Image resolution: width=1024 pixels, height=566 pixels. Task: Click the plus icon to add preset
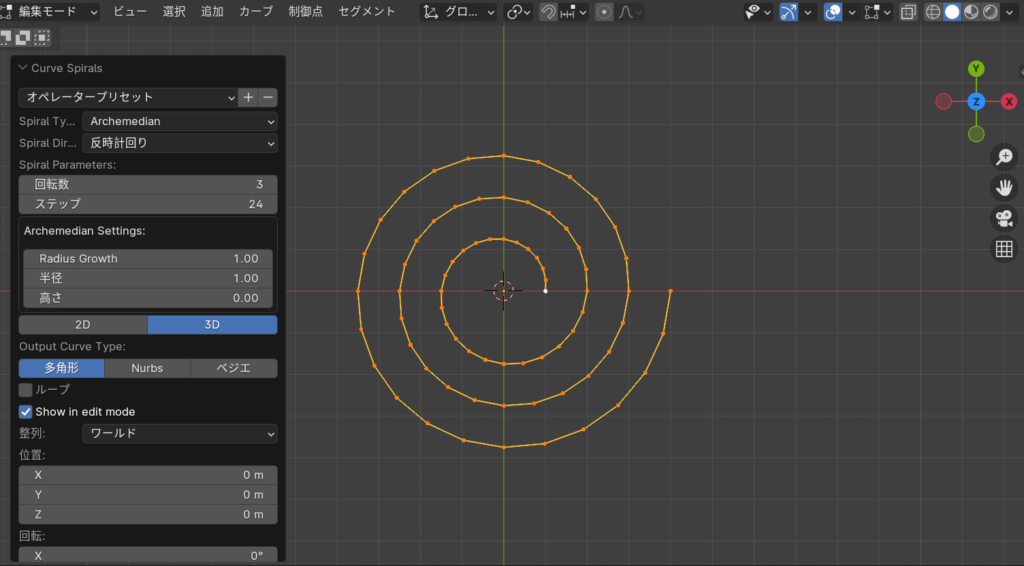[x=247, y=97]
